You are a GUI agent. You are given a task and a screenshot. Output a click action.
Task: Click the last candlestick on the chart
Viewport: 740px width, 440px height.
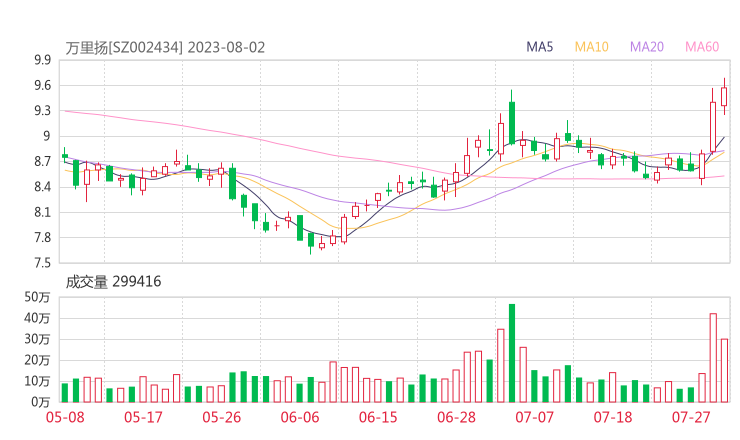(724, 97)
